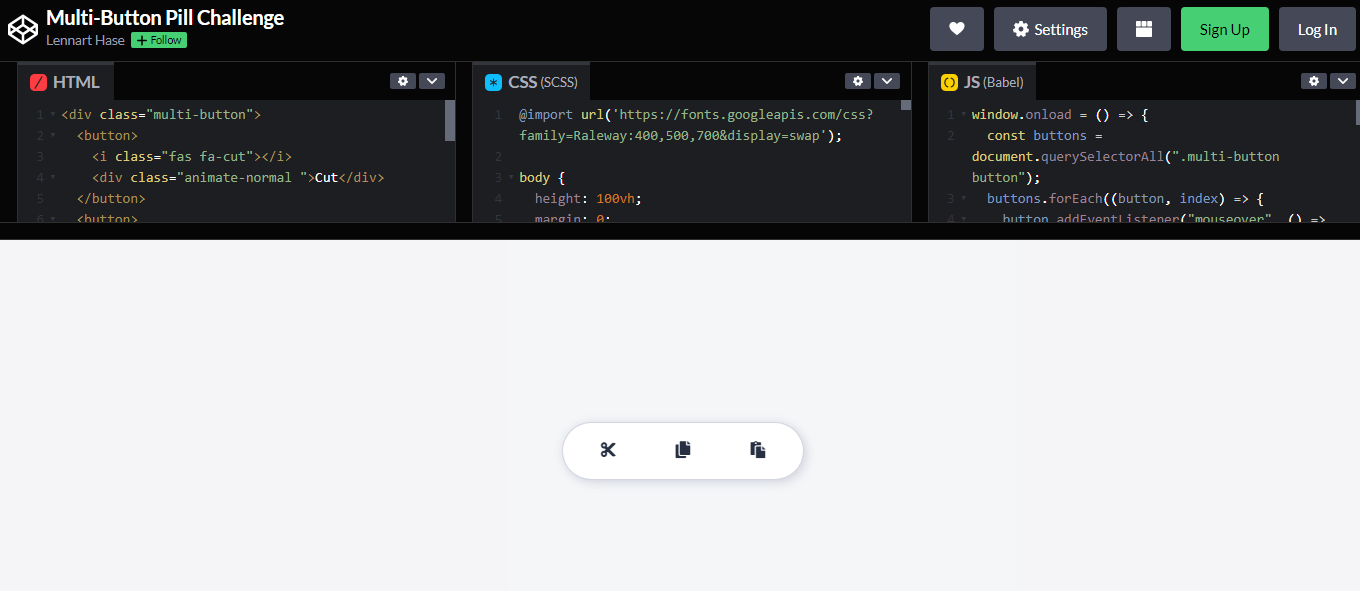Click the Copy icon in the pill button
Image resolution: width=1360 pixels, height=591 pixels.
pyautogui.click(x=682, y=450)
